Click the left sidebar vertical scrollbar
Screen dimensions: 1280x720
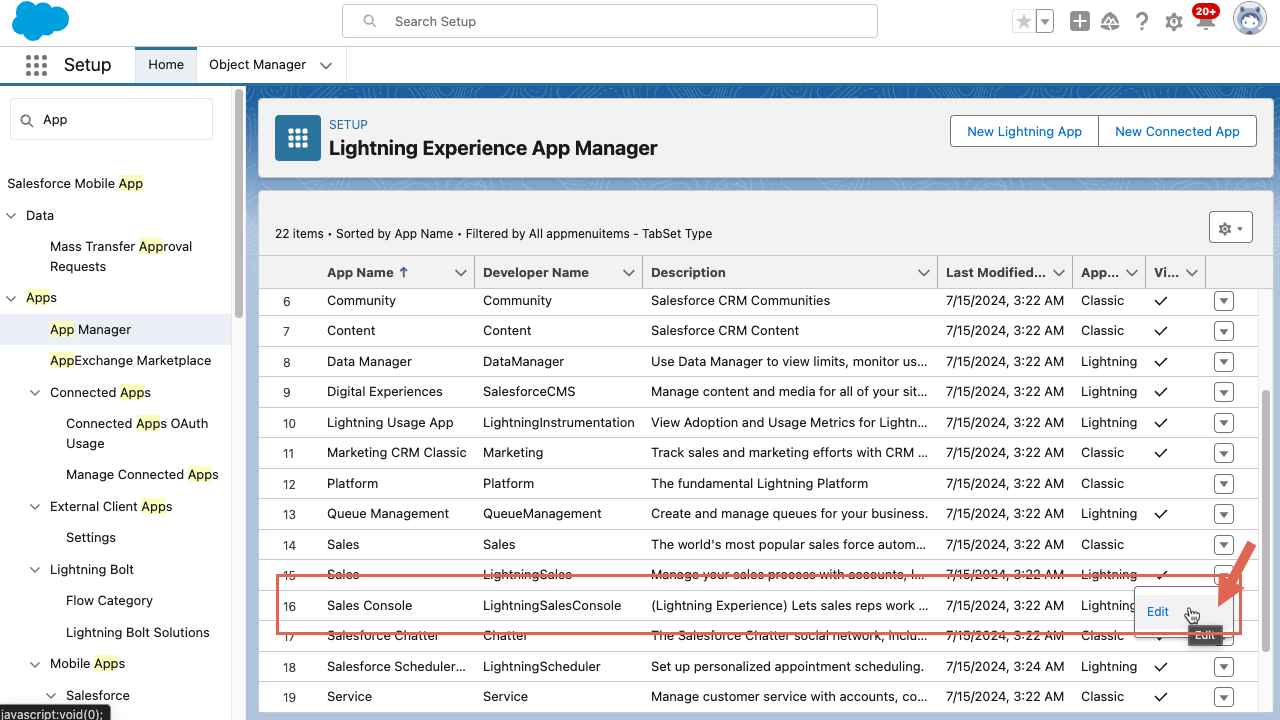click(238, 203)
